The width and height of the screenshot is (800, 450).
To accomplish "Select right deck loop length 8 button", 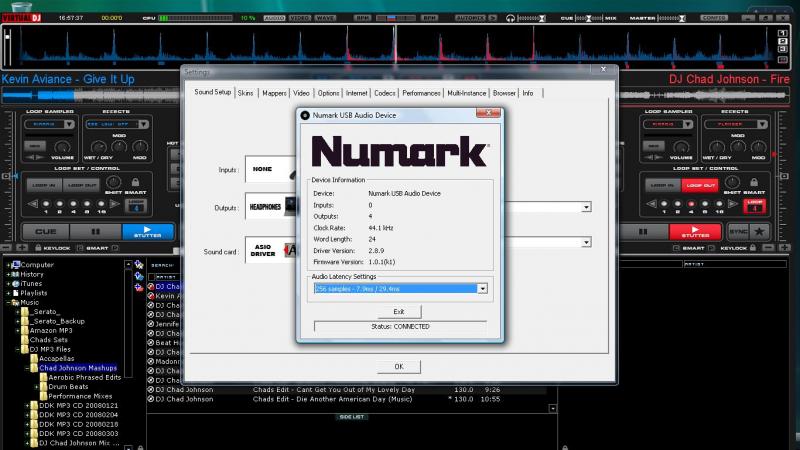I will (705, 204).
